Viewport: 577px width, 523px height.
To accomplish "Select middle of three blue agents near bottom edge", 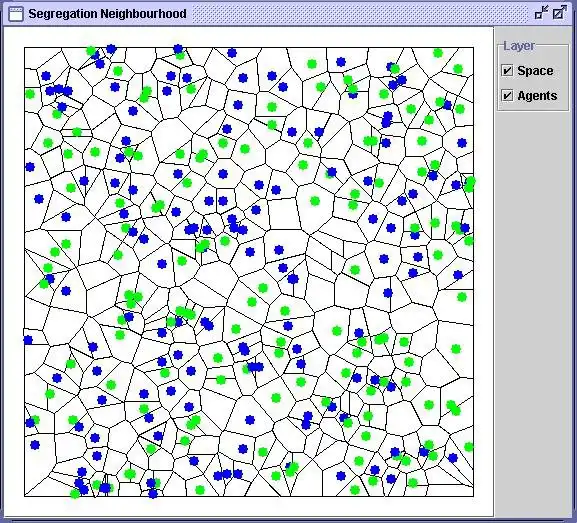I will click(x=227, y=474).
